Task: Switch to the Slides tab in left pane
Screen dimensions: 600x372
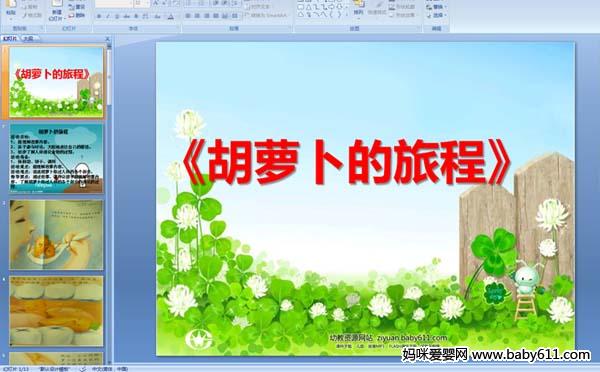Action: (10, 38)
